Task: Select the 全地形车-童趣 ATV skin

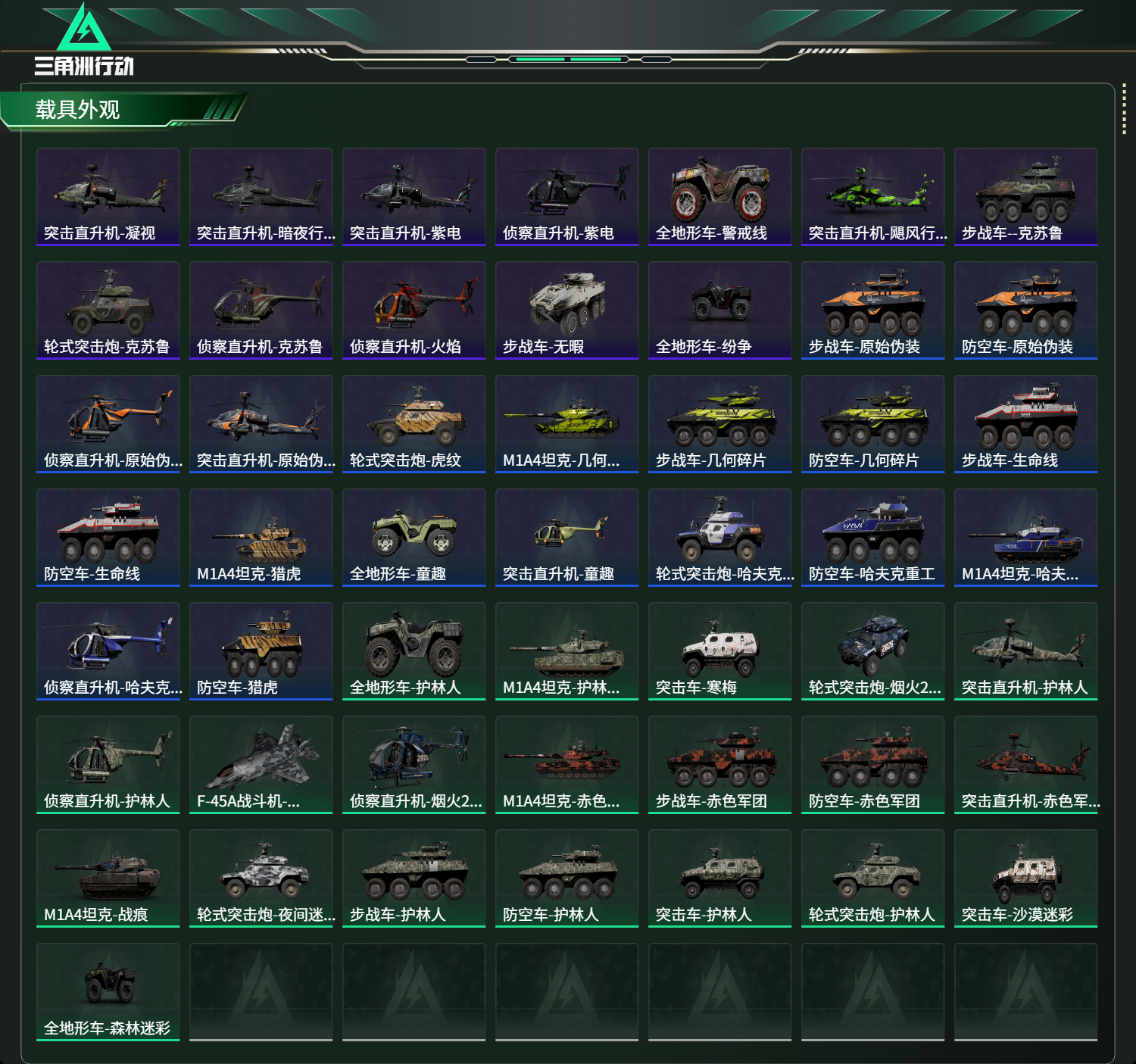Action: pyautogui.click(x=414, y=538)
